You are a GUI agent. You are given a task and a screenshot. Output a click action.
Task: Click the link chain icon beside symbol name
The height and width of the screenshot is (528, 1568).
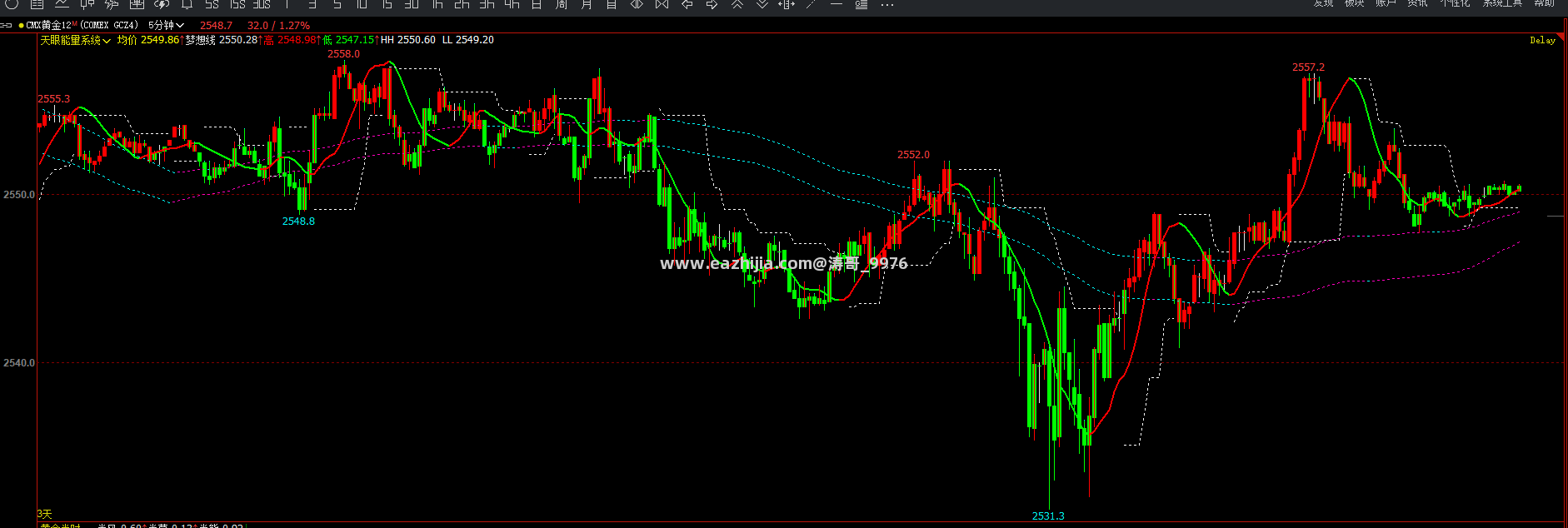pos(6,25)
